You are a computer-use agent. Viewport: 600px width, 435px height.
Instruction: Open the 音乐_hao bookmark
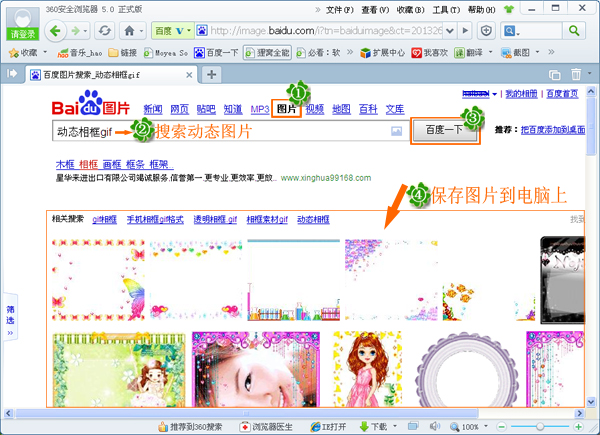(x=80, y=53)
